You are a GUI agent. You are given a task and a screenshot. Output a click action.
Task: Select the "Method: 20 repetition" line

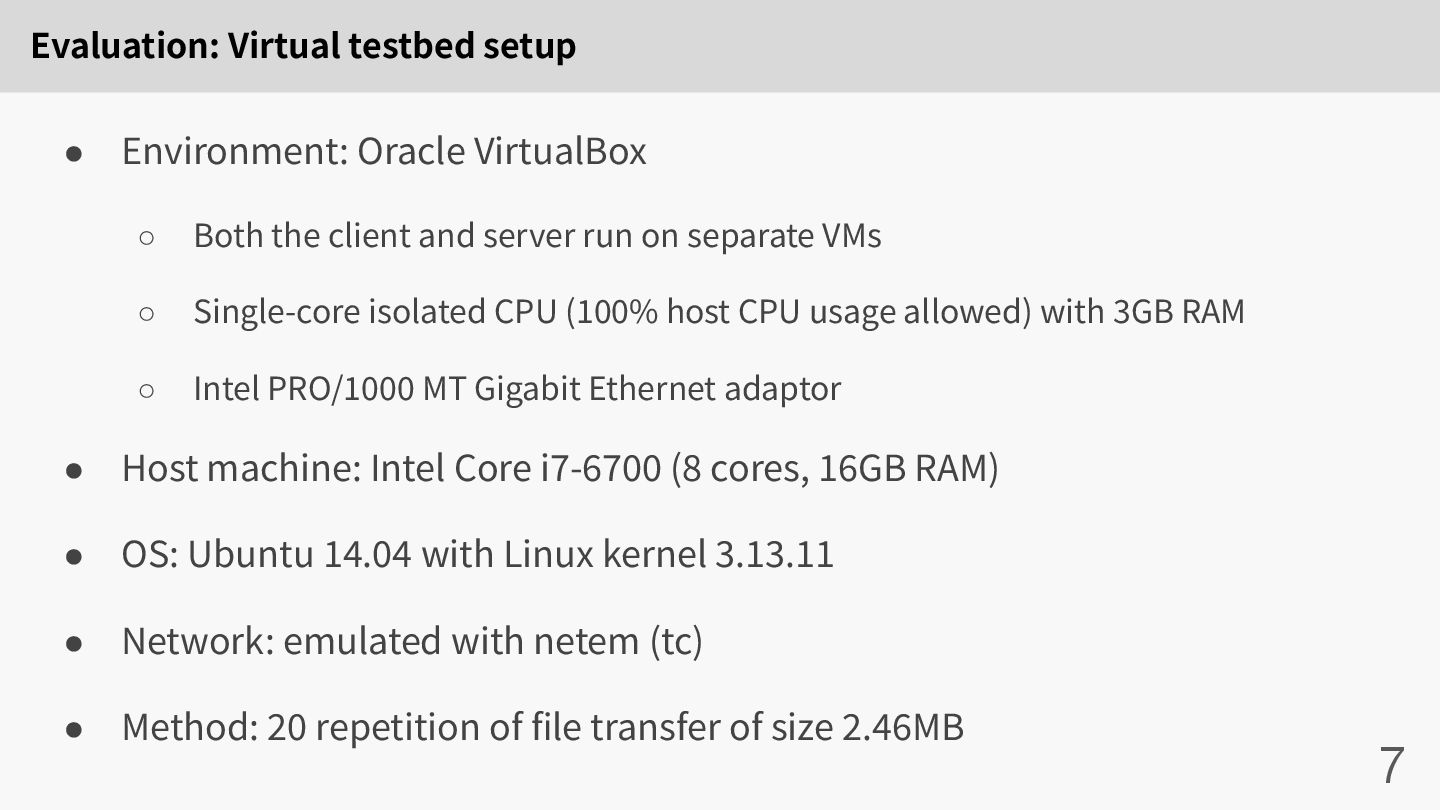(x=542, y=727)
